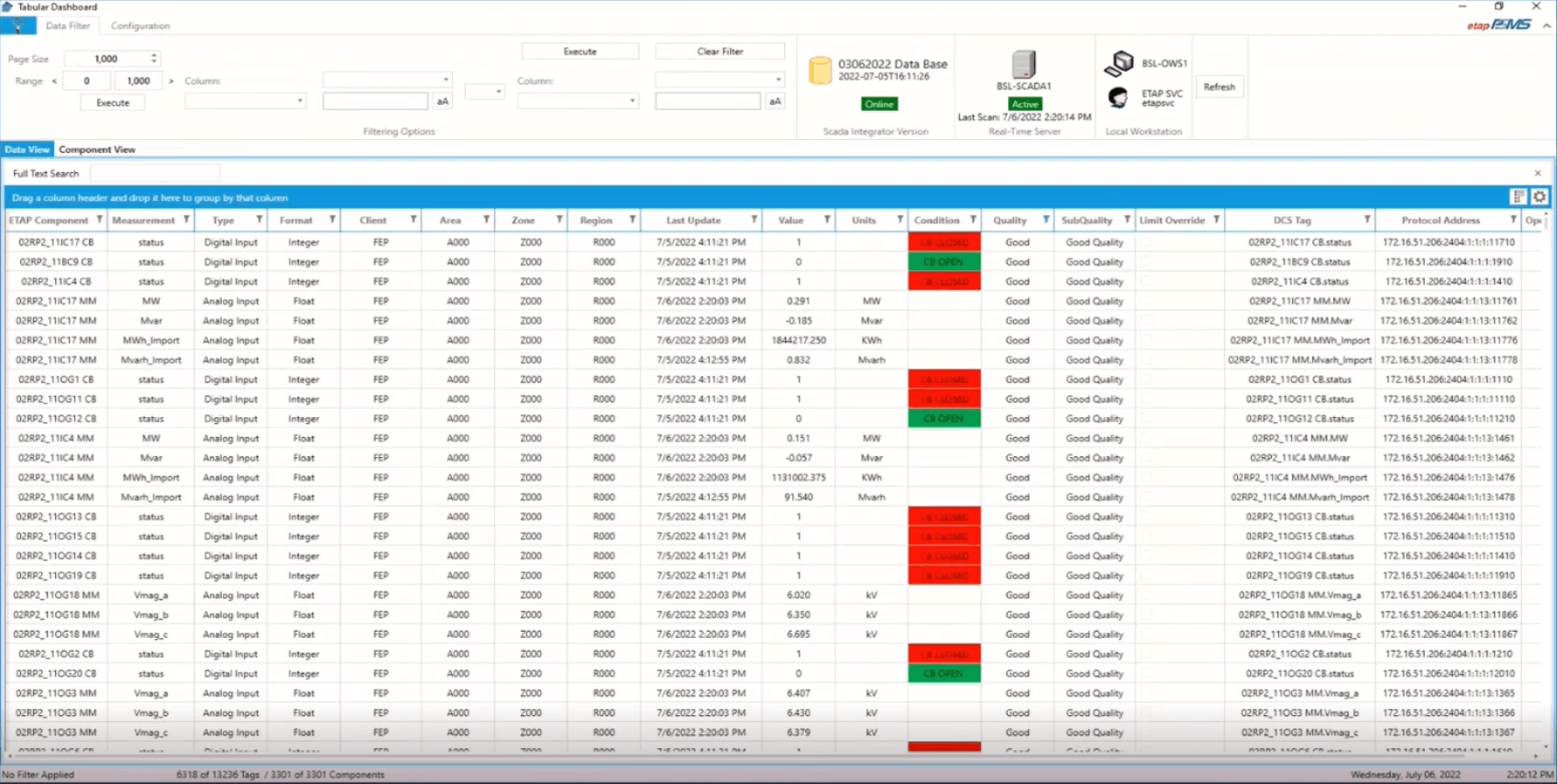Click the Clear Filter button
This screenshot has width=1557, height=784.
click(x=720, y=52)
